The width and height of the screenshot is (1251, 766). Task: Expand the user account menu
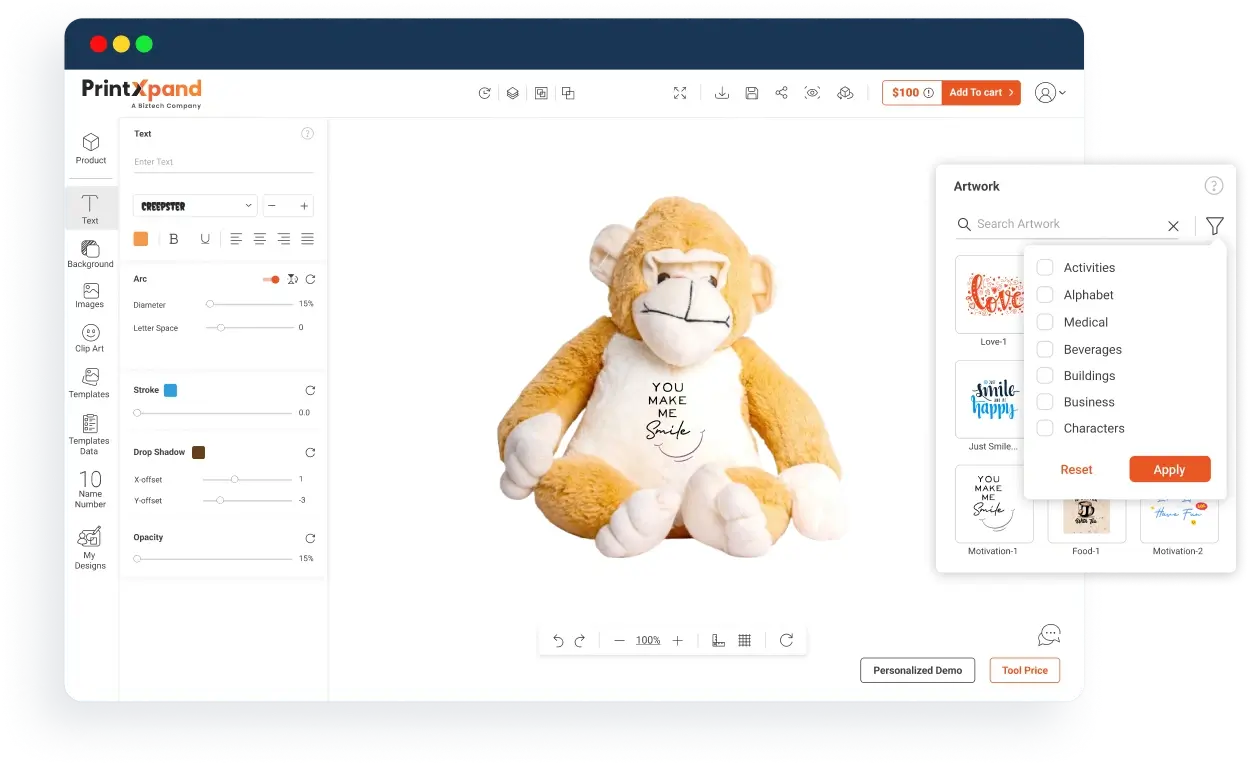pos(1049,93)
